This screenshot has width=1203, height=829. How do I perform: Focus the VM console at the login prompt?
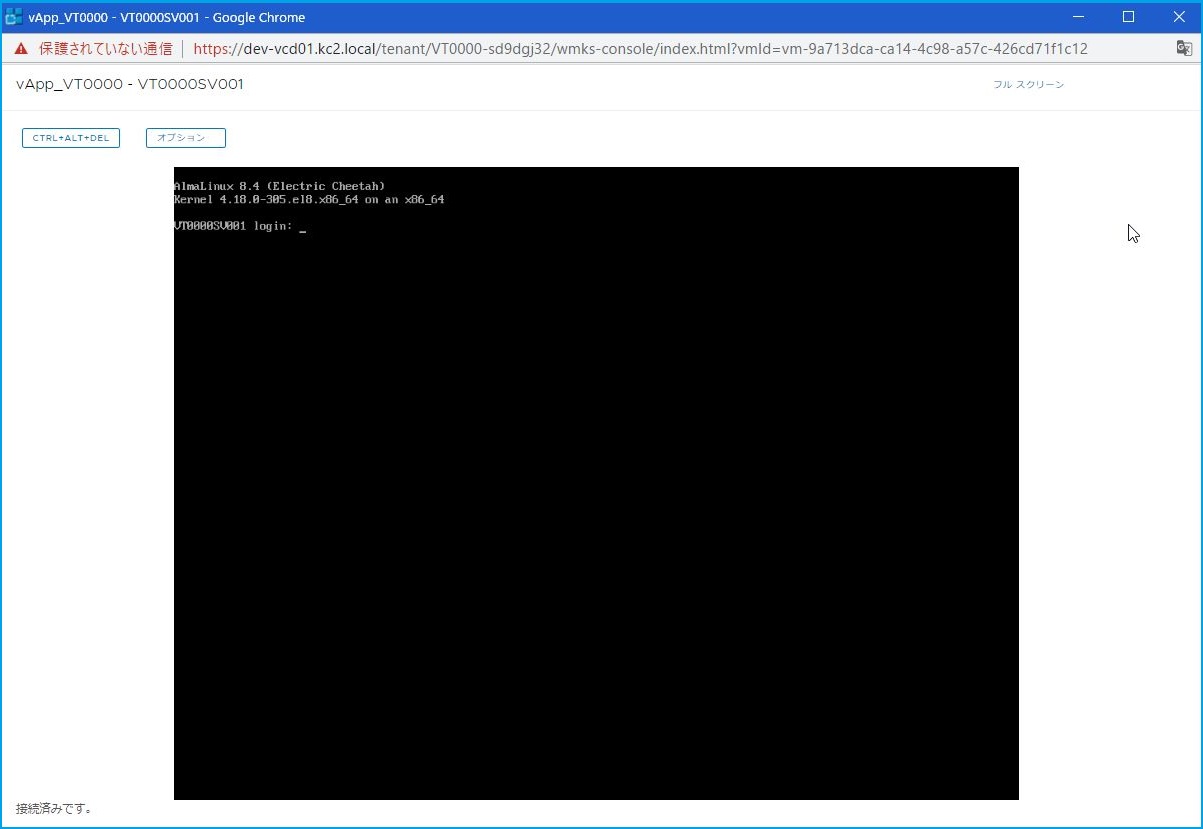(x=240, y=227)
